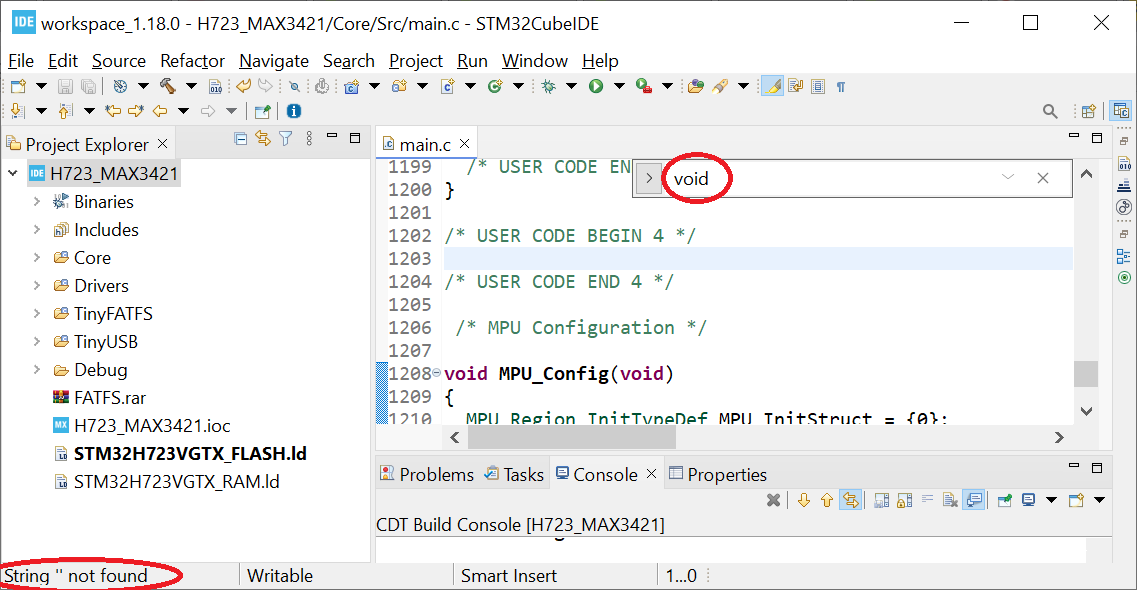Launch the STM32CubeMX device configuration hammer icon
1137x590 pixels.
click(x=167, y=86)
